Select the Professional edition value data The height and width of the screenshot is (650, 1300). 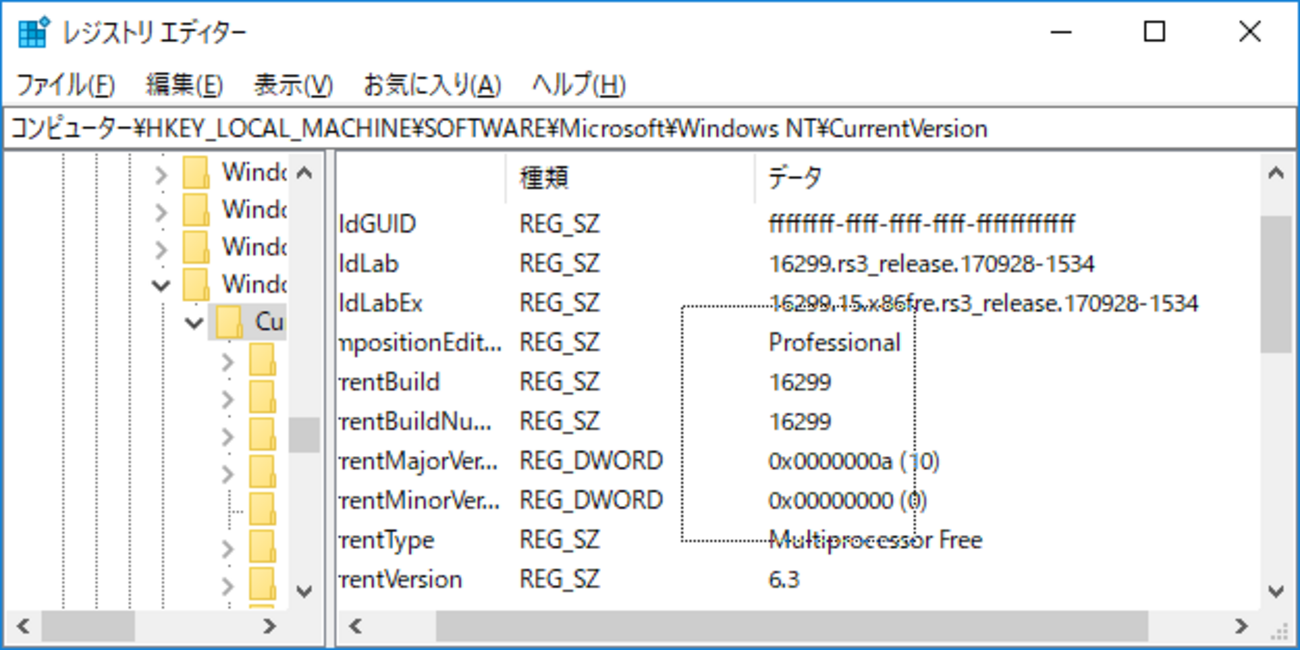834,343
